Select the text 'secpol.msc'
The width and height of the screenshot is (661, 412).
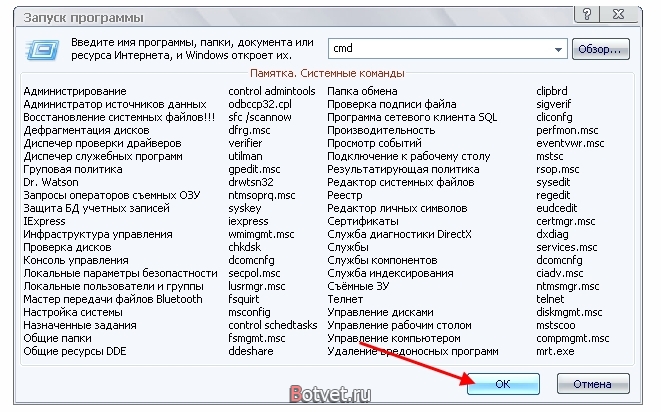tap(255, 273)
